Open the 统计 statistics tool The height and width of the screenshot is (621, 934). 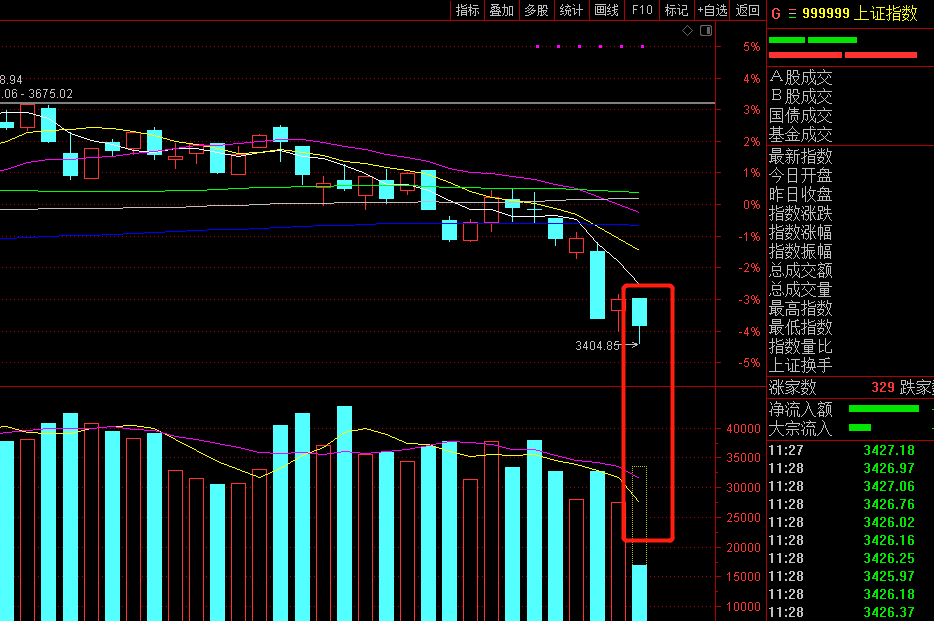[x=571, y=10]
